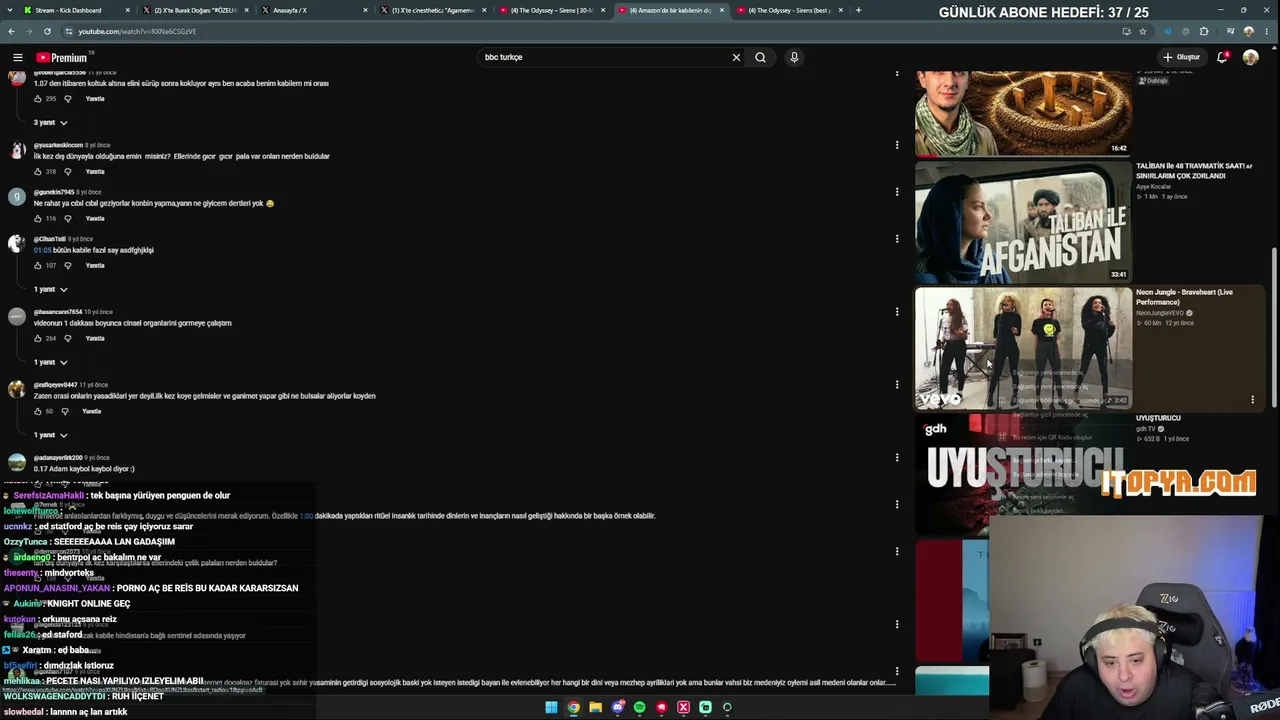
Task: Reload the page in the browser
Action: coord(47,31)
